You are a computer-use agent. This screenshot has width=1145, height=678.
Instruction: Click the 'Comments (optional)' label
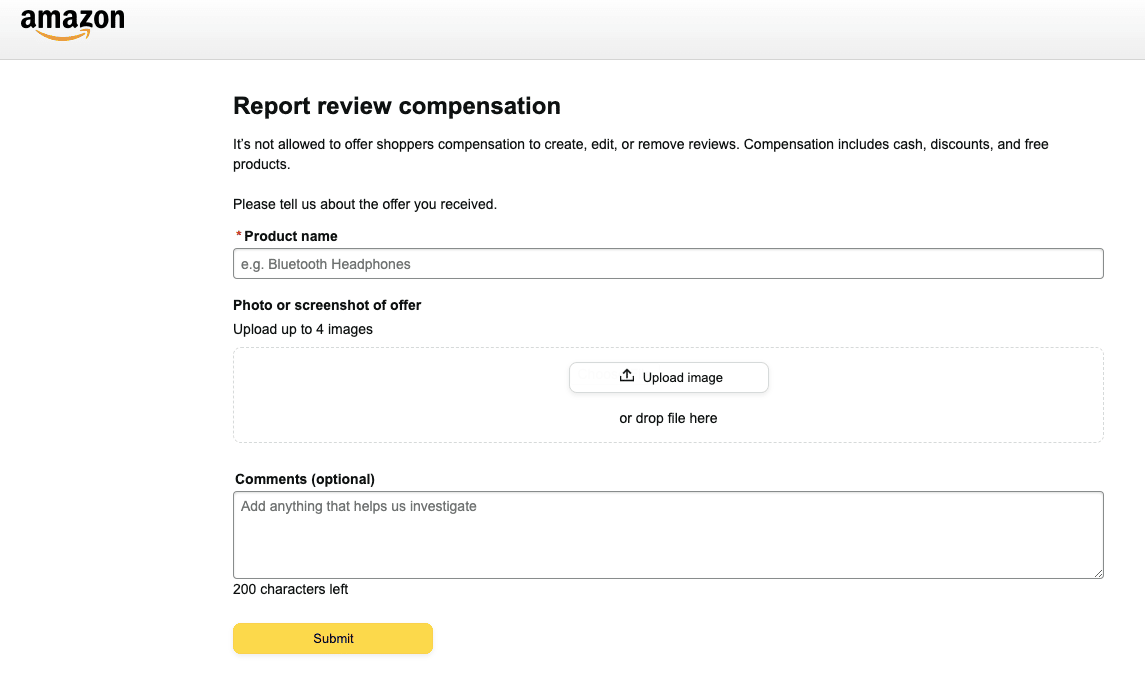[305, 479]
